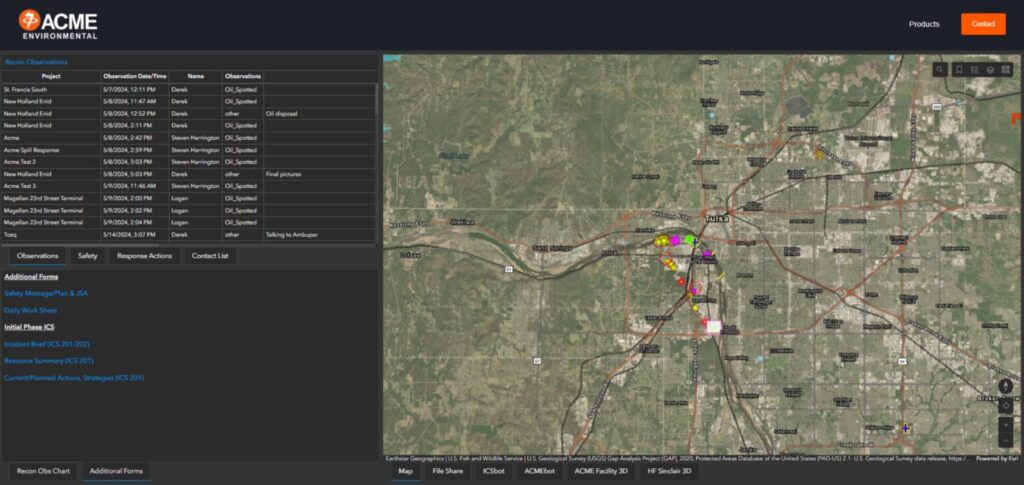Select the Map tab
This screenshot has height=485, width=1024.
pyautogui.click(x=406, y=471)
